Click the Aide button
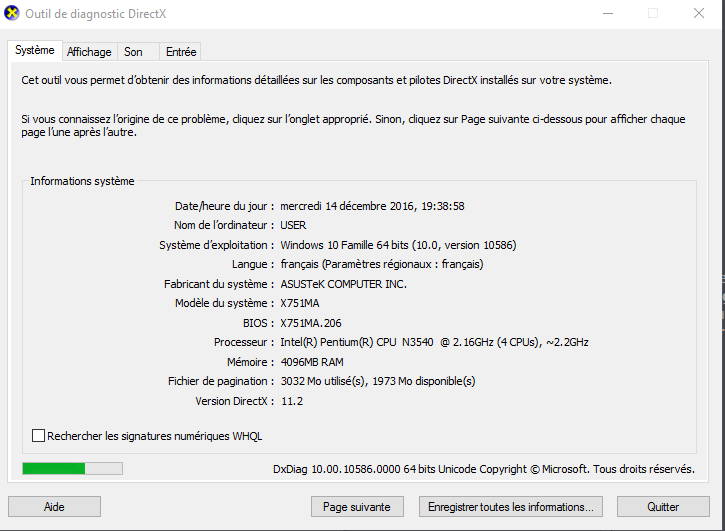Screen dimensions: 725x531 click(54, 507)
